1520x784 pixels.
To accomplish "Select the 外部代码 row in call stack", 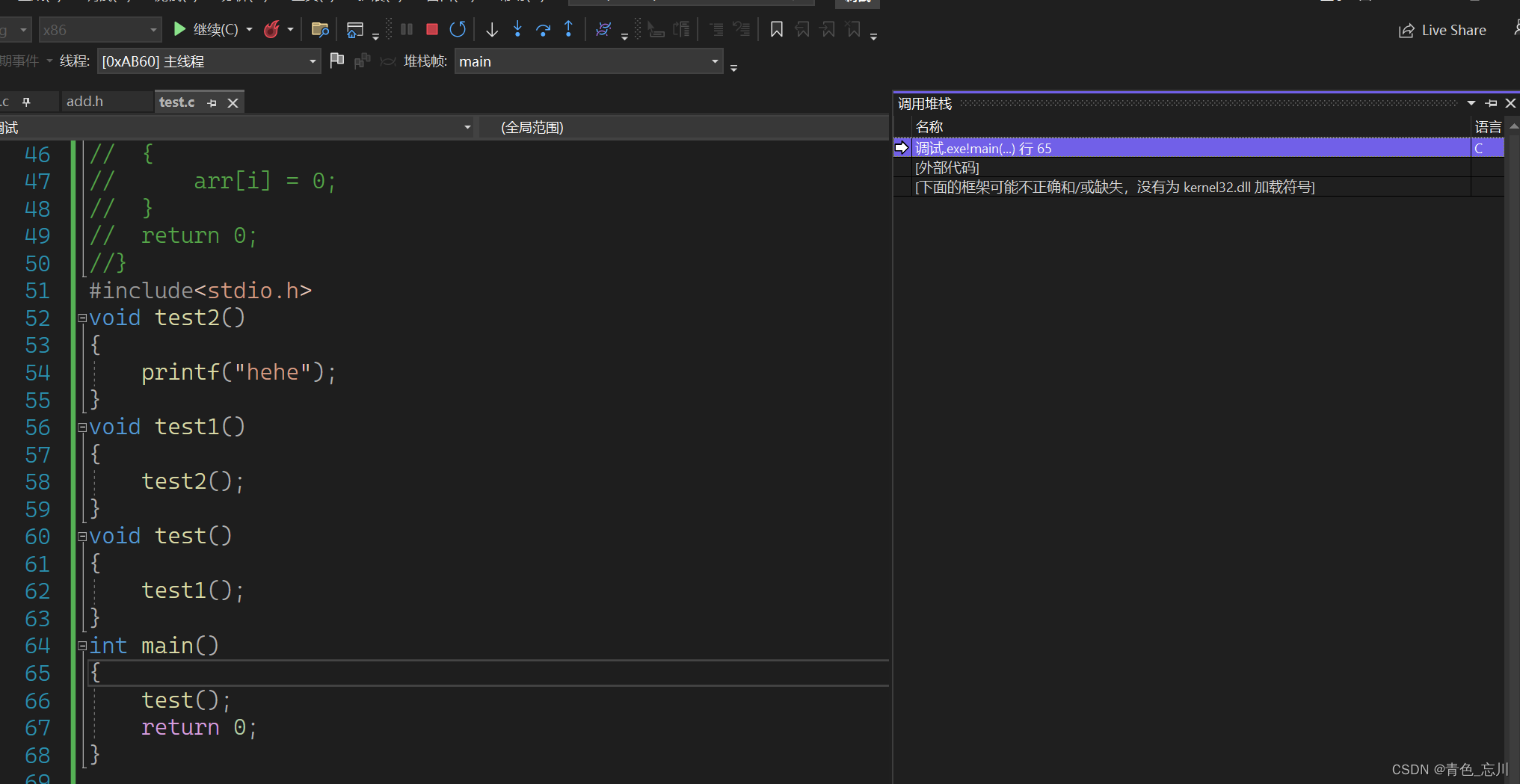I will 947,167.
